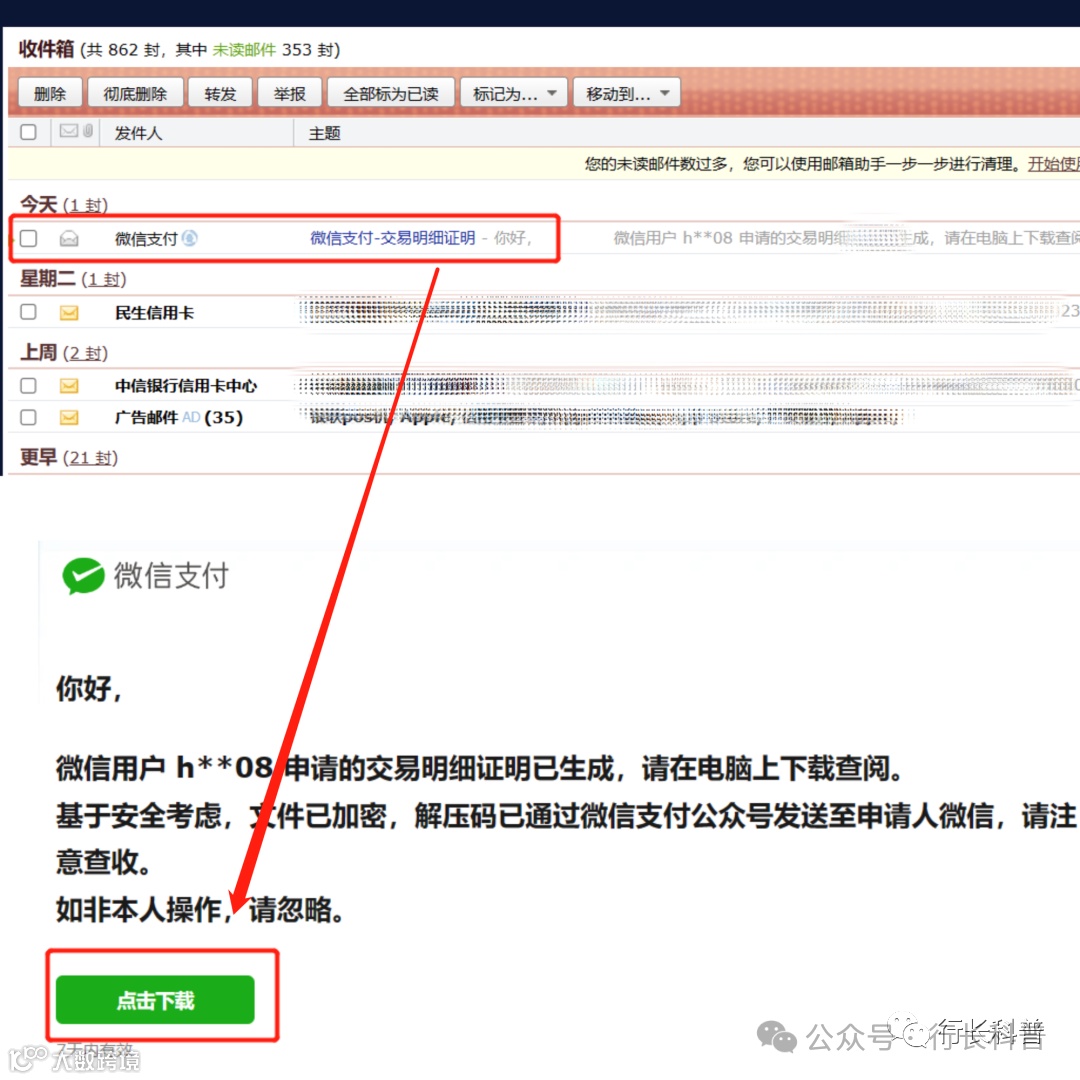The height and width of the screenshot is (1080, 1080).
Task: Click the unread envelope icon for 中信银行信用卡中心
Action: click(69, 386)
